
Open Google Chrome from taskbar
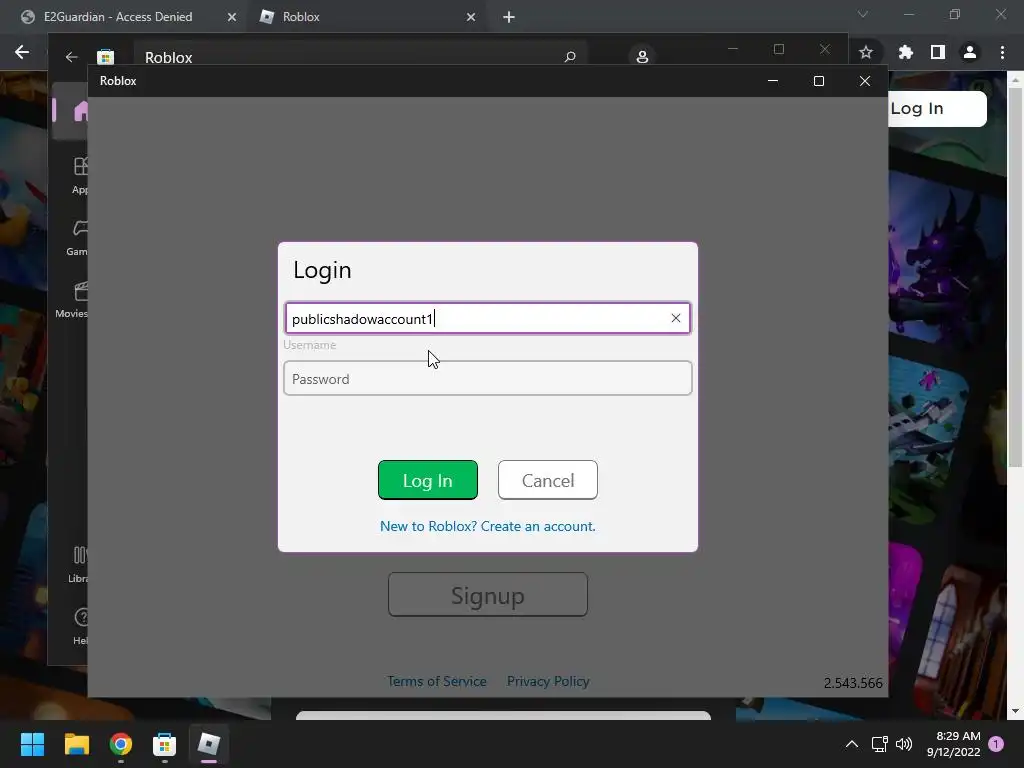[121, 744]
